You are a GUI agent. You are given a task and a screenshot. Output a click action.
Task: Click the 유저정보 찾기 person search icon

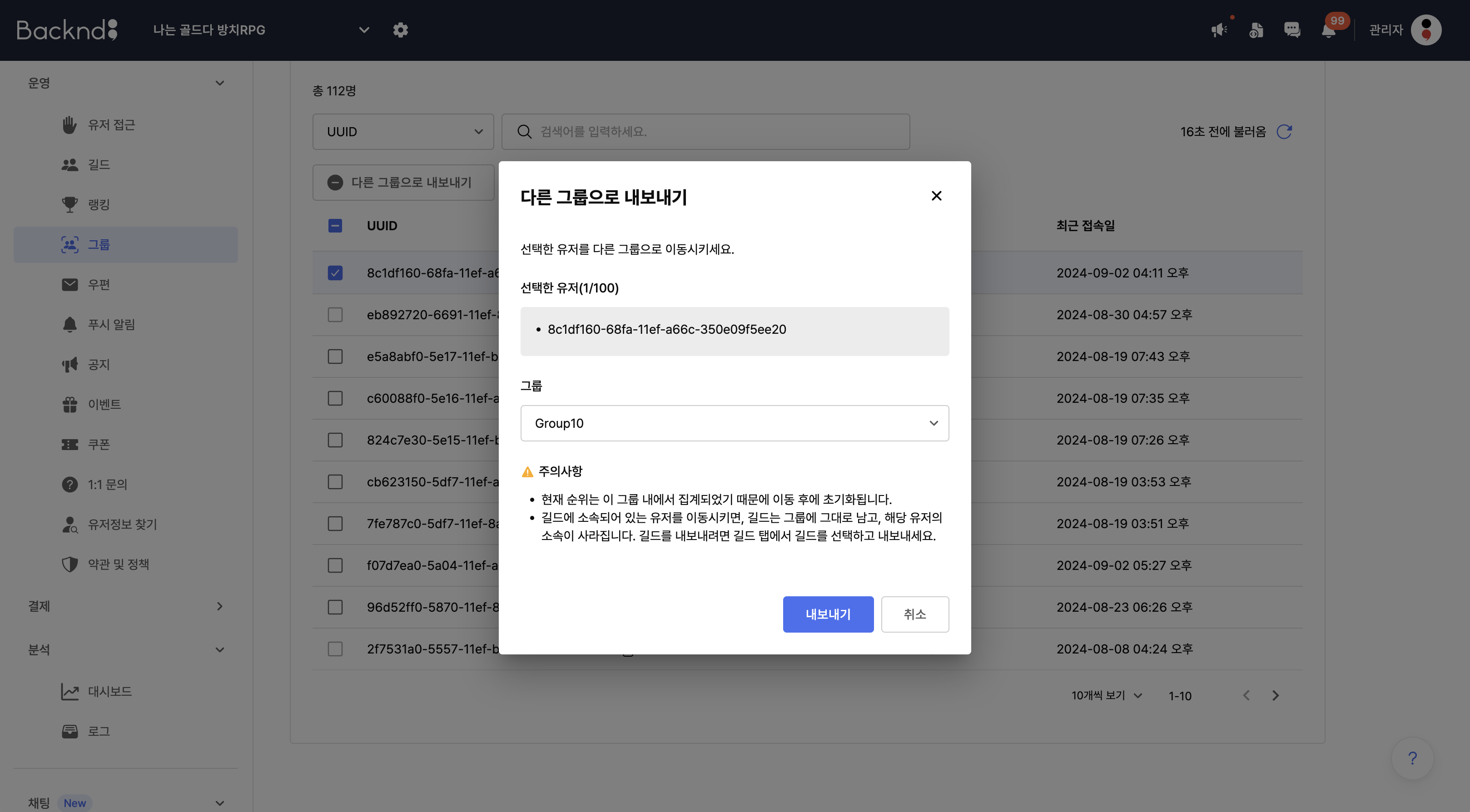[x=70, y=525]
